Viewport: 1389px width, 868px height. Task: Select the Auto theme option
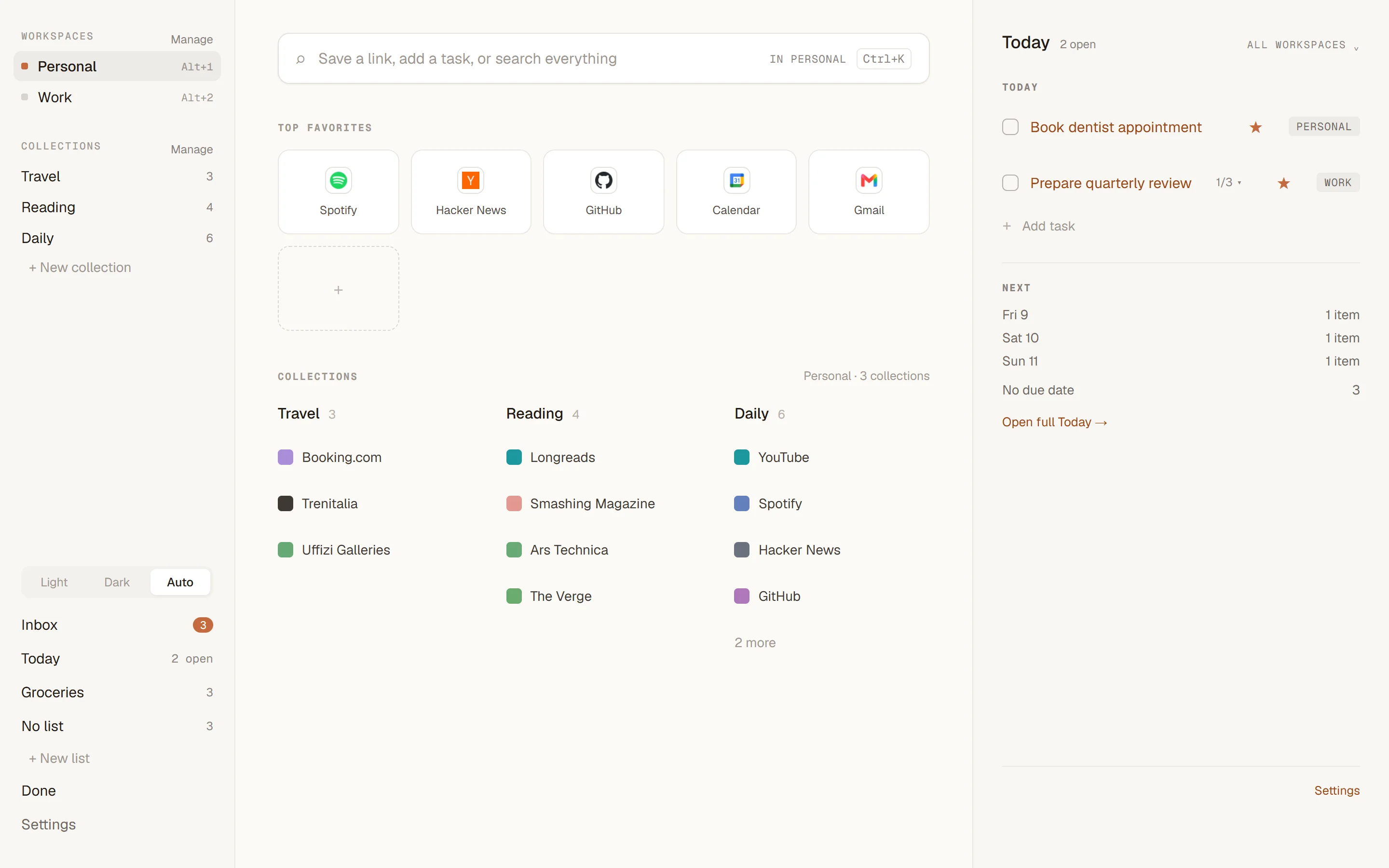pos(180,582)
